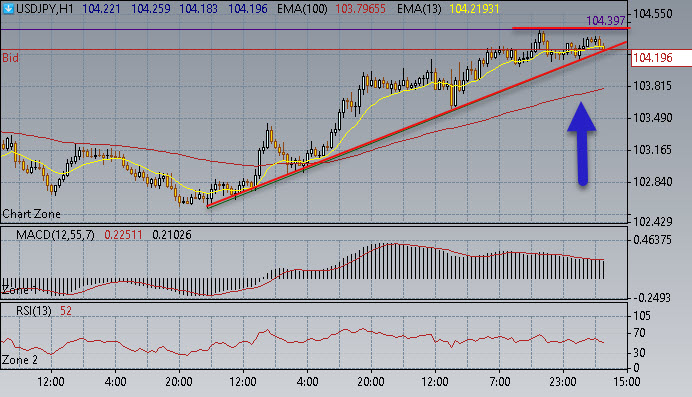Viewport: 692px width, 397px height.
Task: Click the Zone 2 label in RSI panel
Action: pos(20,360)
